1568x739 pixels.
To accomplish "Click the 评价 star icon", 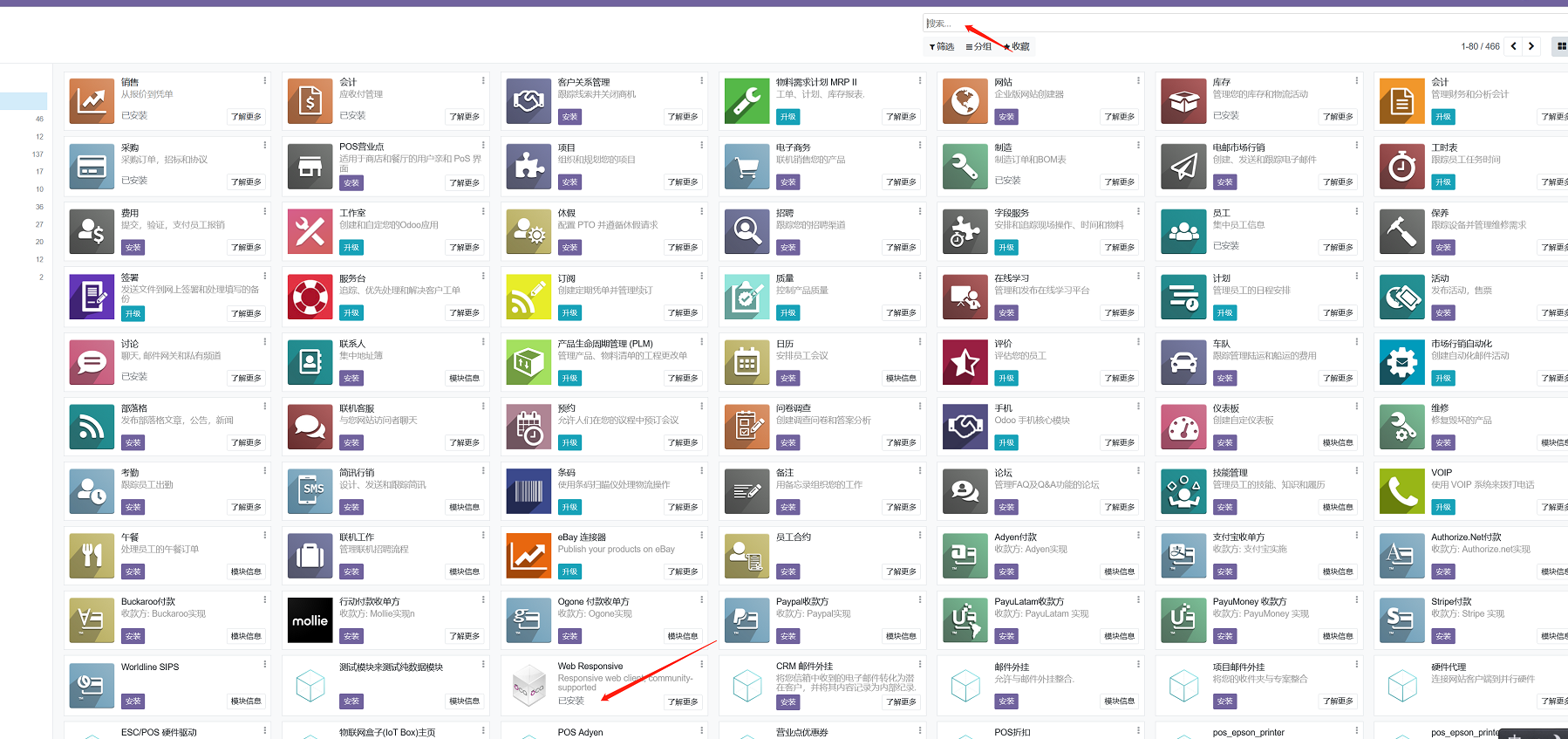I will (965, 363).
